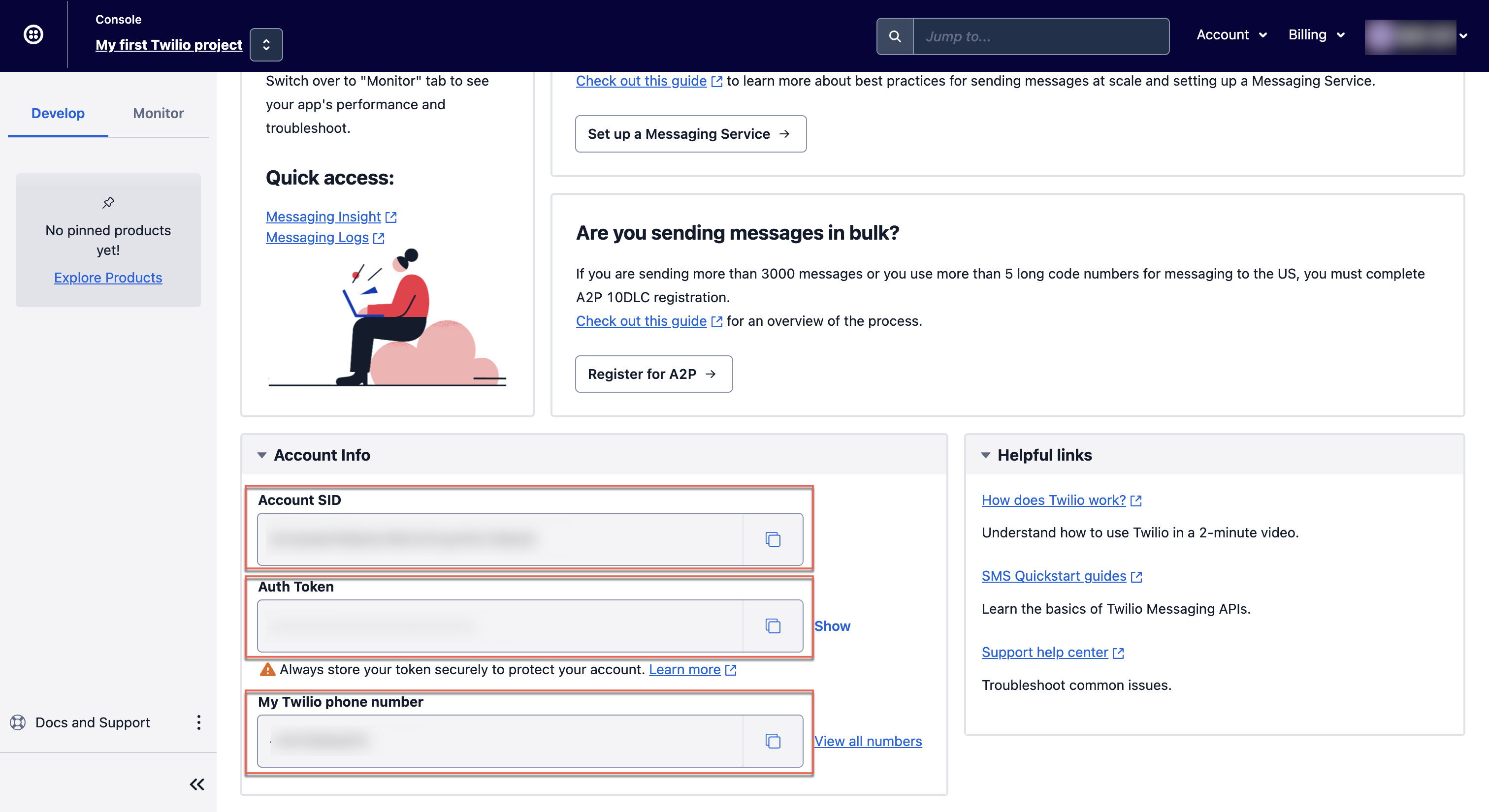Open SMS Quickstart guides link
This screenshot has height=812, width=1489.
click(x=1054, y=576)
